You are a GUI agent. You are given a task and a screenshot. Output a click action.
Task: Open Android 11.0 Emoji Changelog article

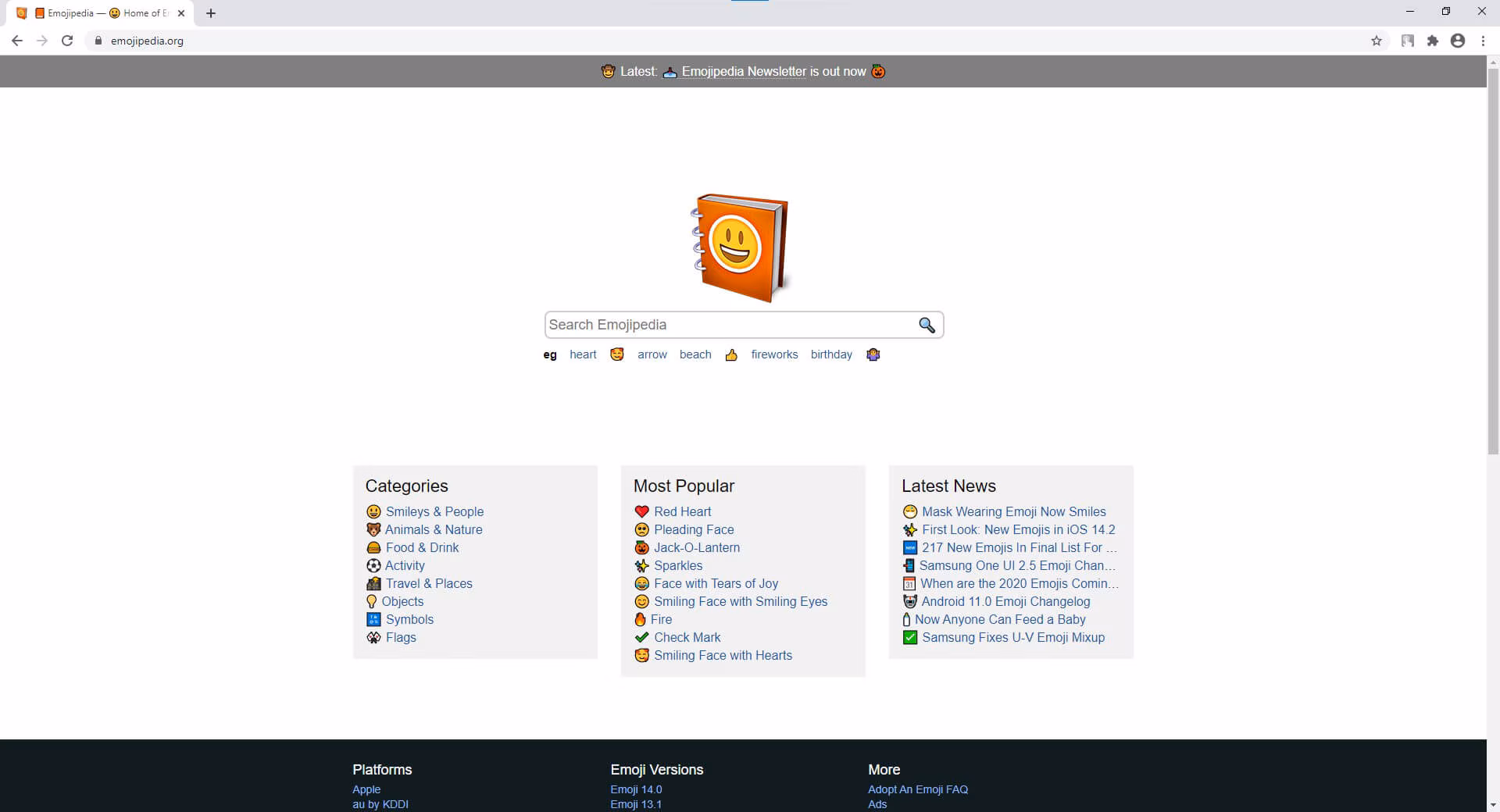pos(1005,602)
